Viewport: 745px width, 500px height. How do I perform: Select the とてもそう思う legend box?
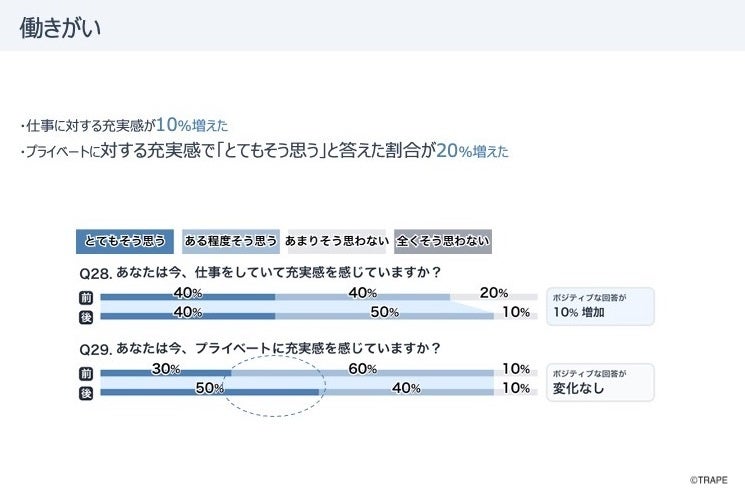coord(125,241)
